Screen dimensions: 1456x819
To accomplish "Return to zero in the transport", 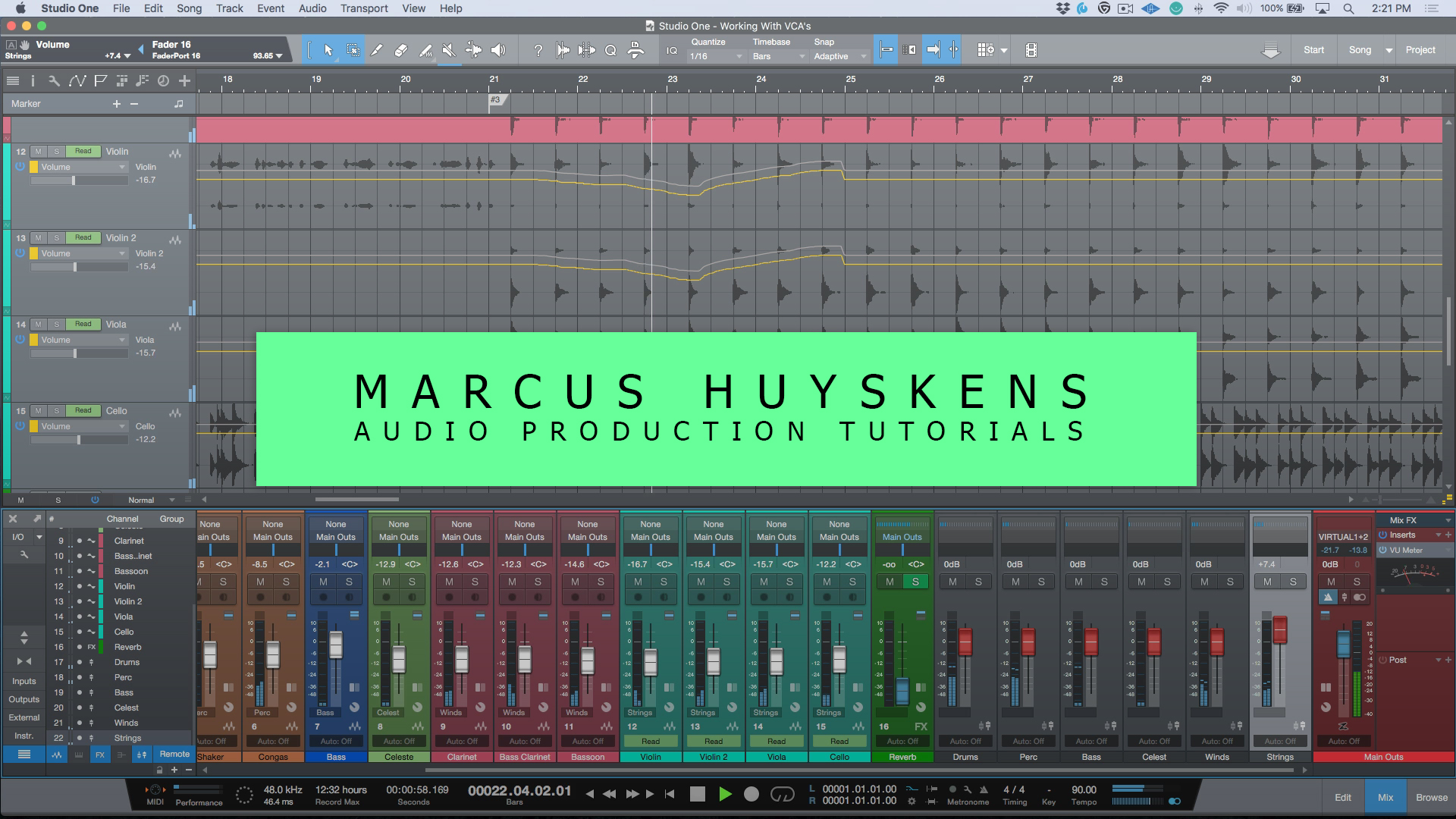I will coord(670,794).
